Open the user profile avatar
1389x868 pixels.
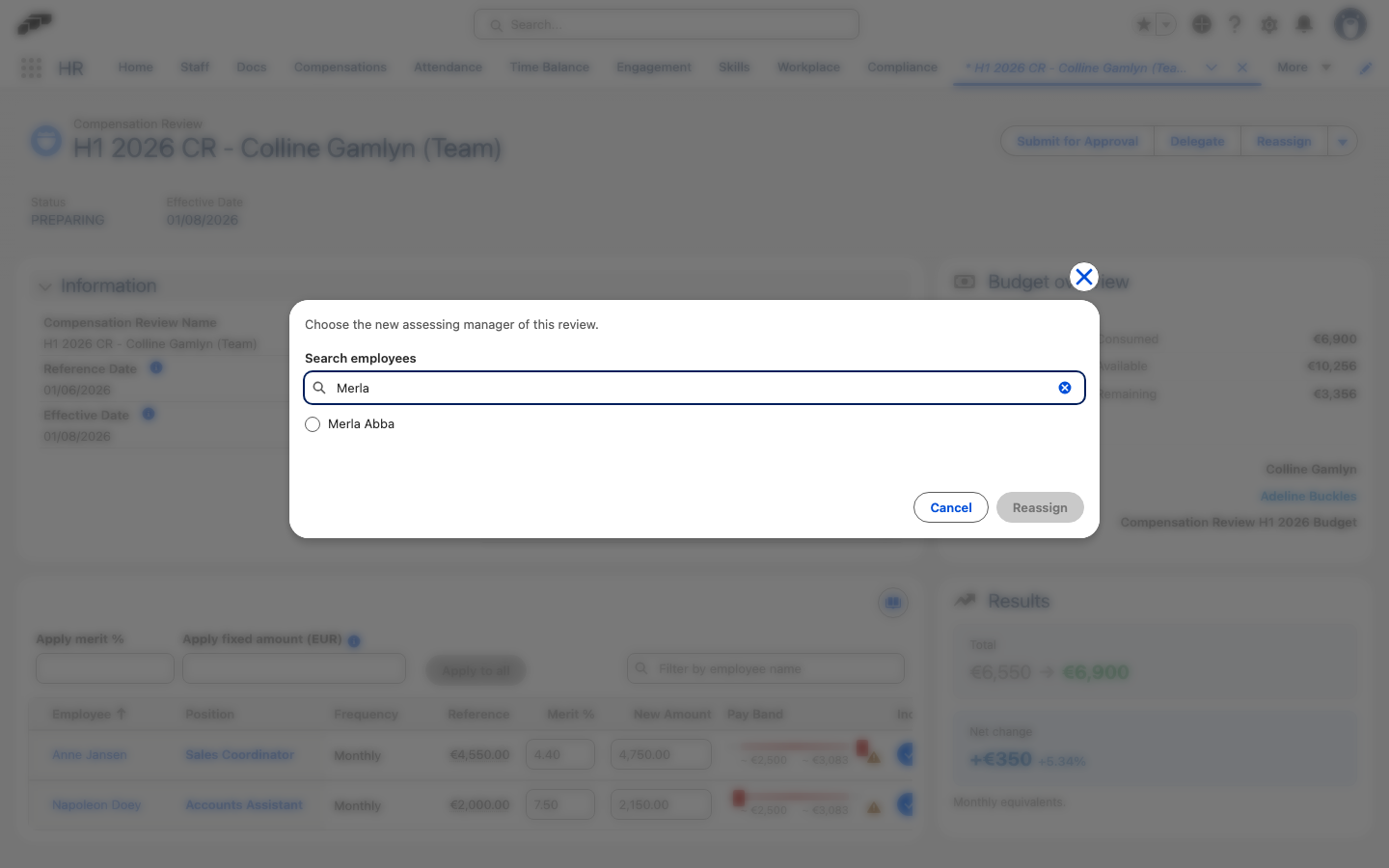[x=1350, y=24]
